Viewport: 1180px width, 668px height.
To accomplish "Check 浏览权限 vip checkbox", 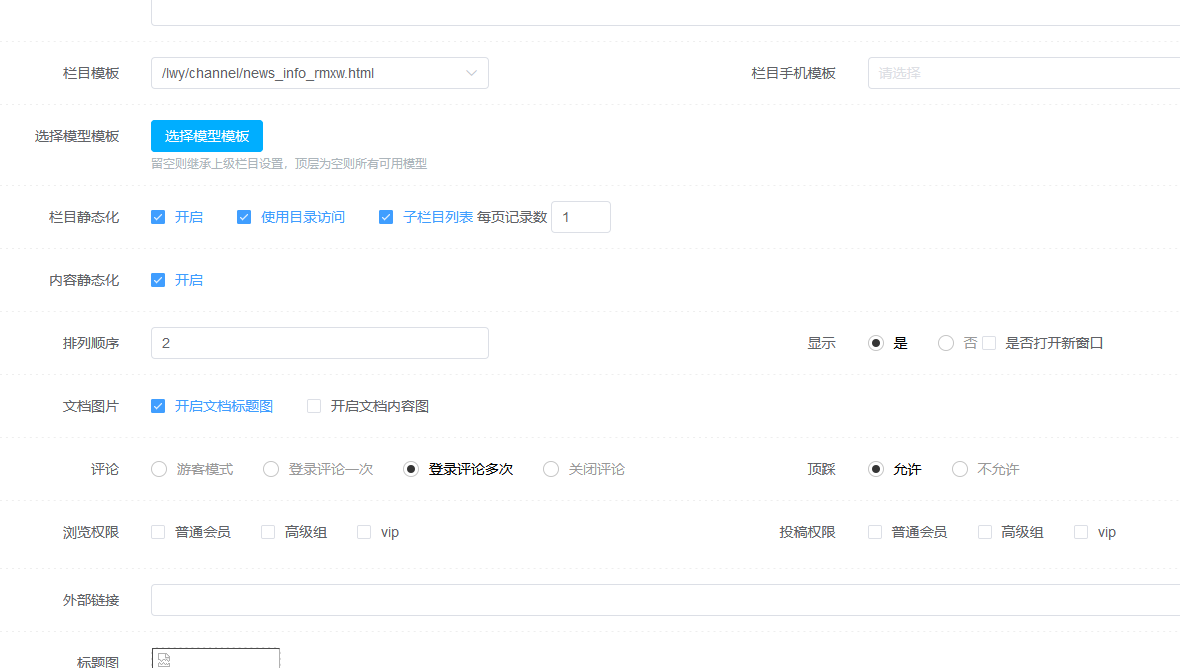I will [364, 532].
